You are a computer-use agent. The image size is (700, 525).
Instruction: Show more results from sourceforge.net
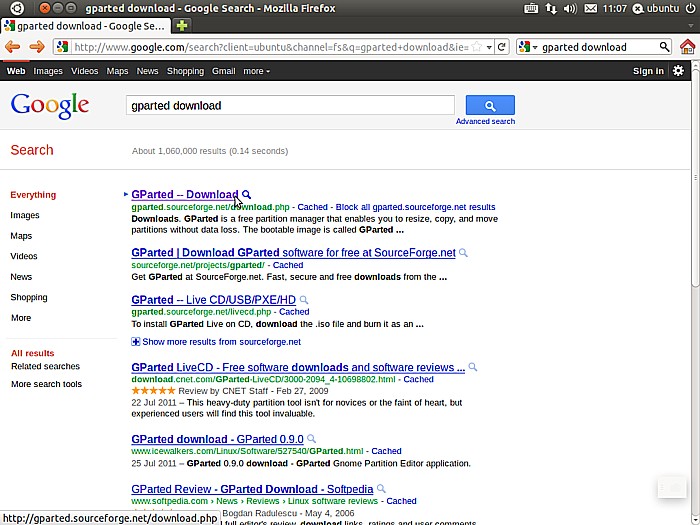[221, 342]
